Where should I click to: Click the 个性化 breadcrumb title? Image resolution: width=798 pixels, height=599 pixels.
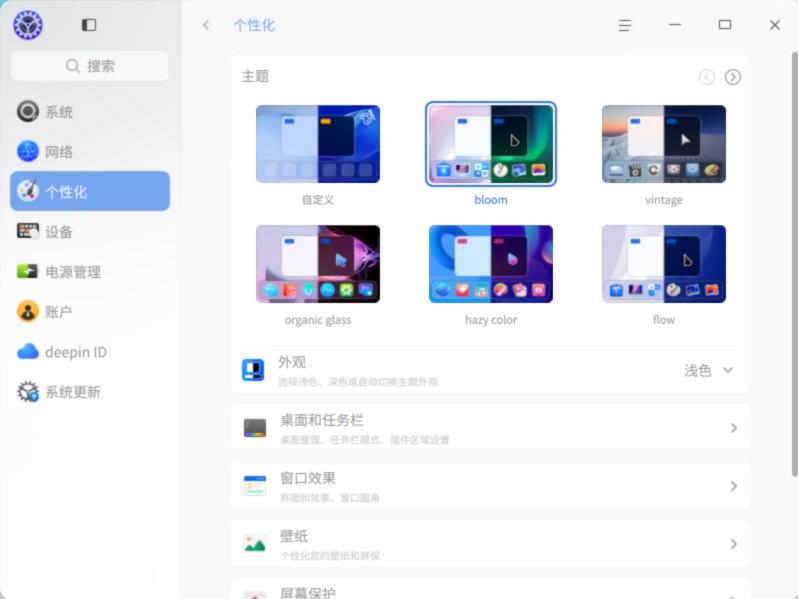pyautogui.click(x=254, y=25)
